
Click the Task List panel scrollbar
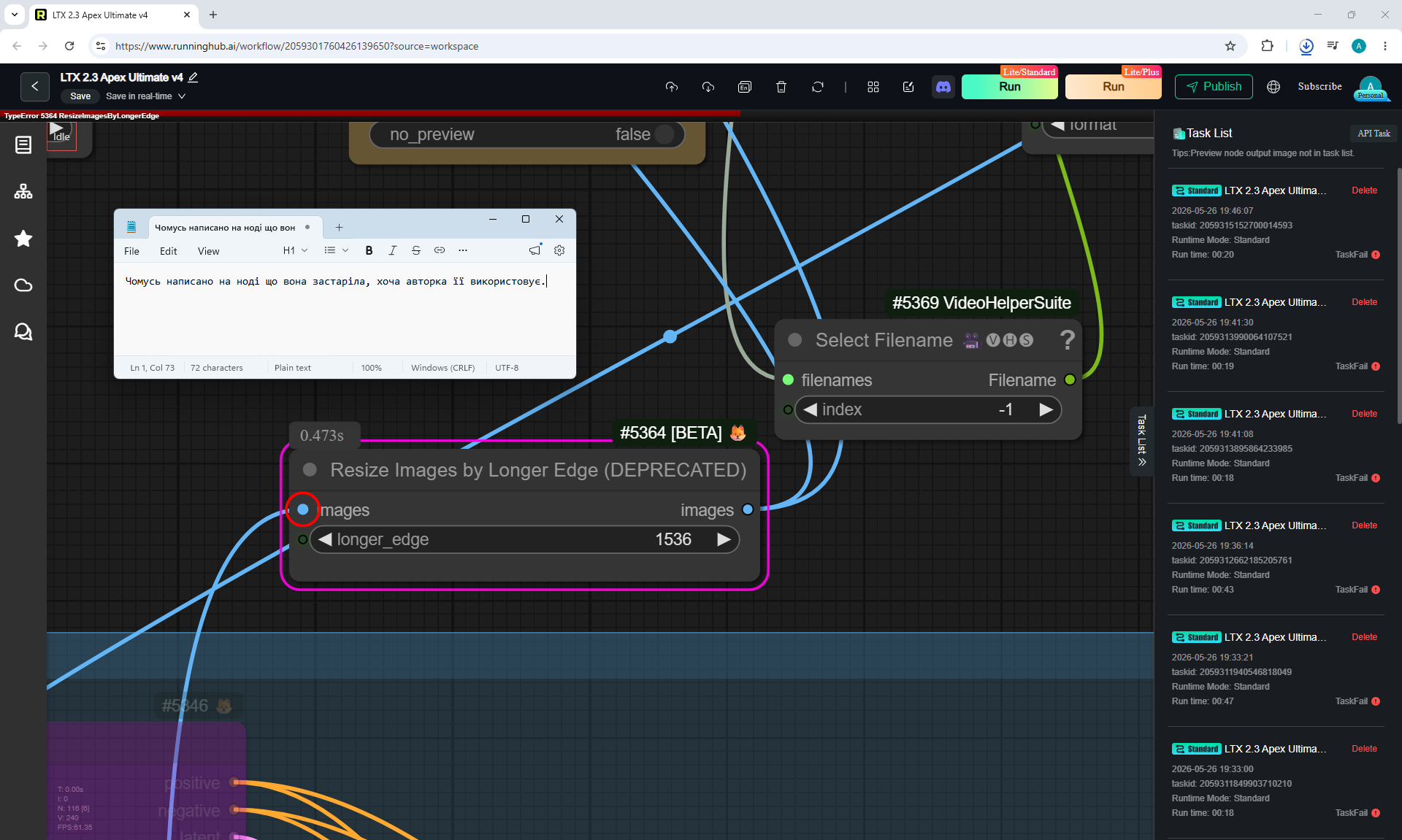1399,296
